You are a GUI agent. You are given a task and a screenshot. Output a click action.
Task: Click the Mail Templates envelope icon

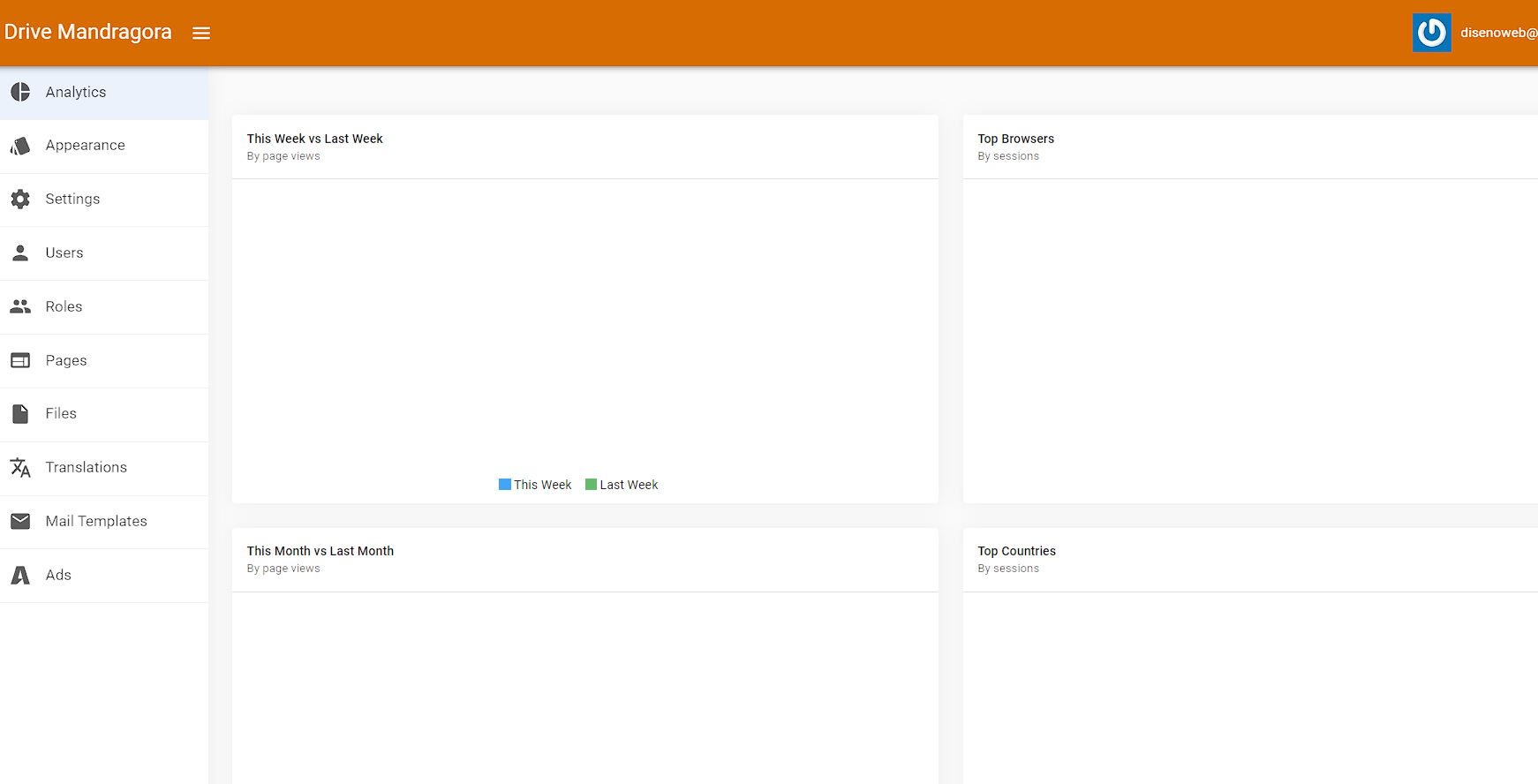click(20, 521)
